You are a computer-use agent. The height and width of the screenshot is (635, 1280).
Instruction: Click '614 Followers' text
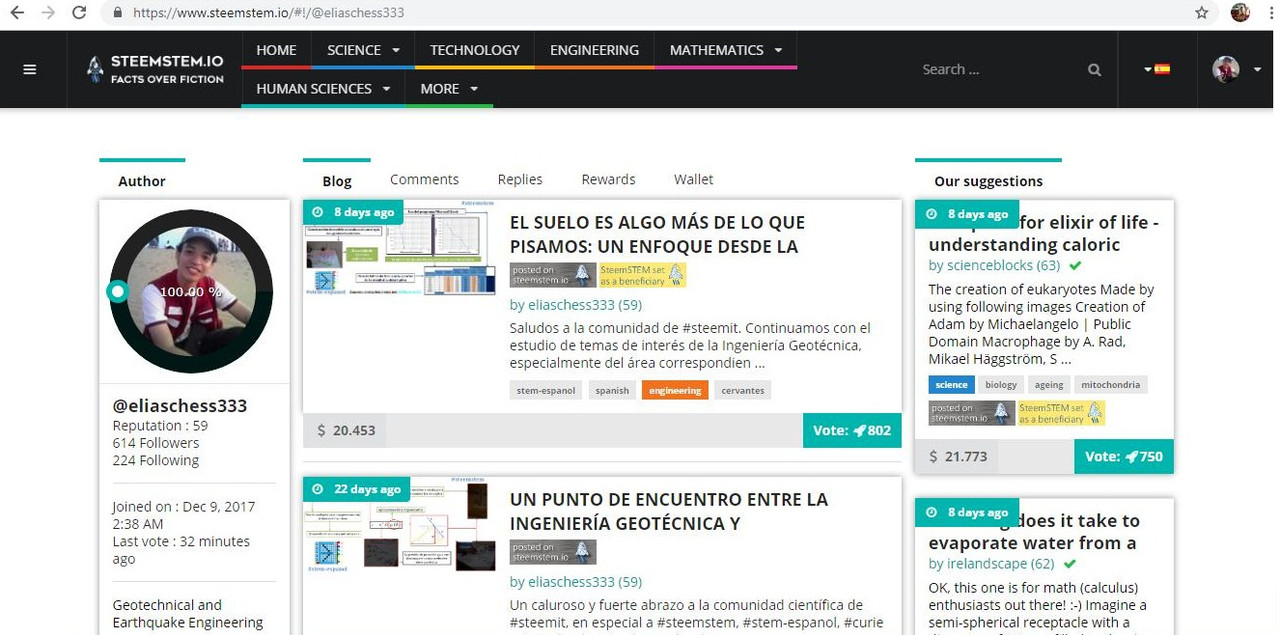156,443
